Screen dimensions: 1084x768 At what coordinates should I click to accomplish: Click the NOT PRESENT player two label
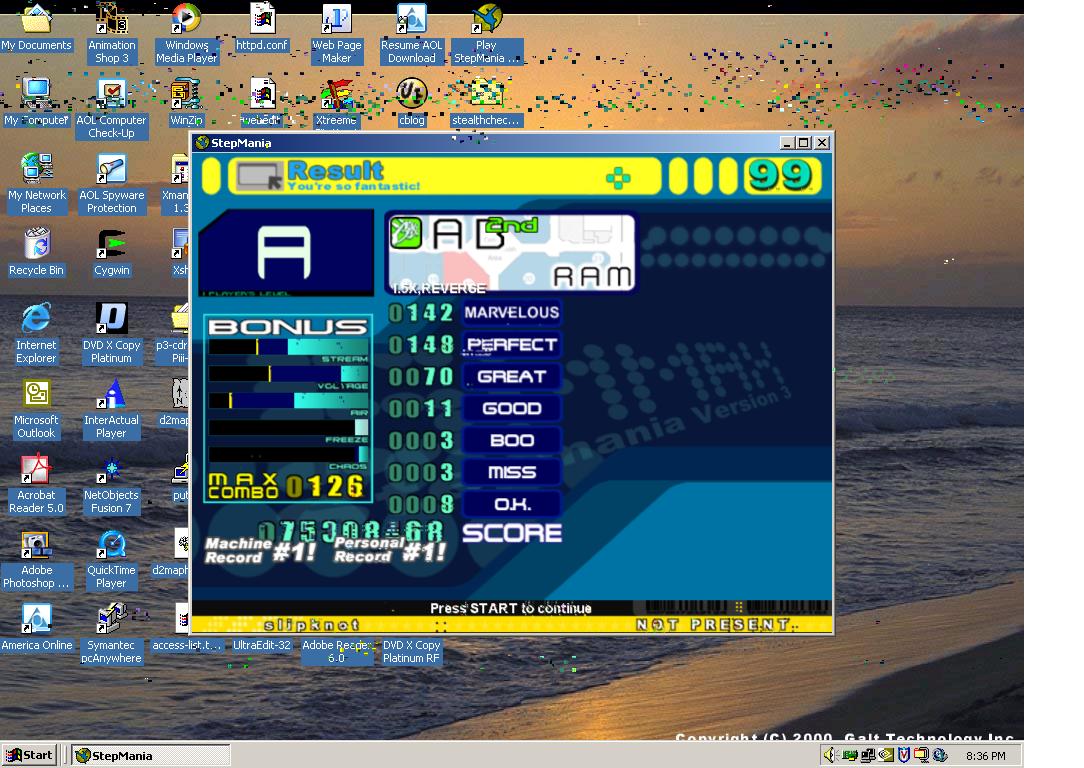point(712,625)
